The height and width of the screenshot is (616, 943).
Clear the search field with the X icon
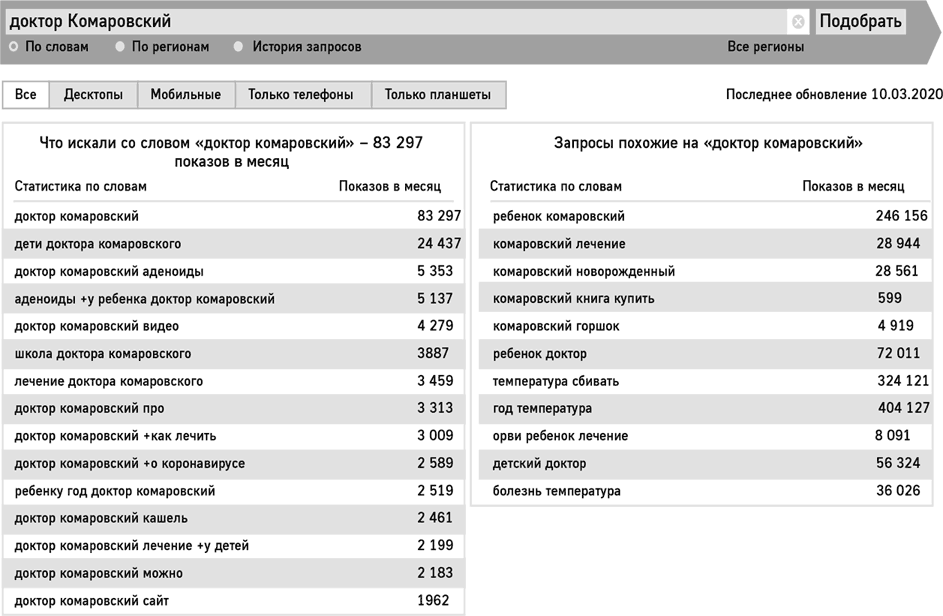[x=798, y=21]
